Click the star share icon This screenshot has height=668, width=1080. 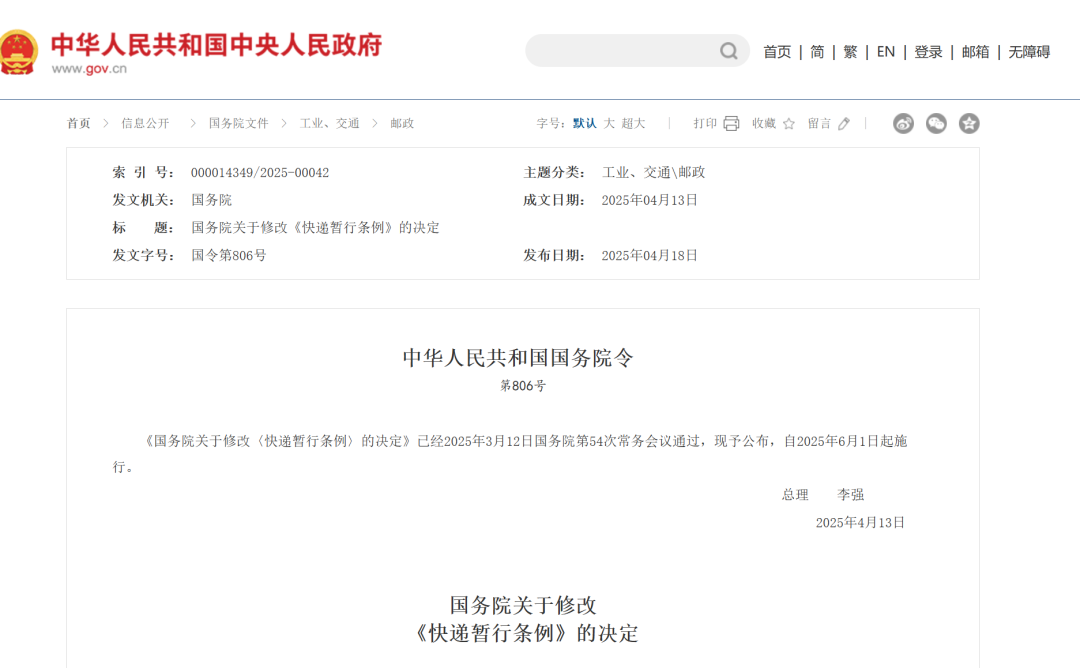point(969,123)
